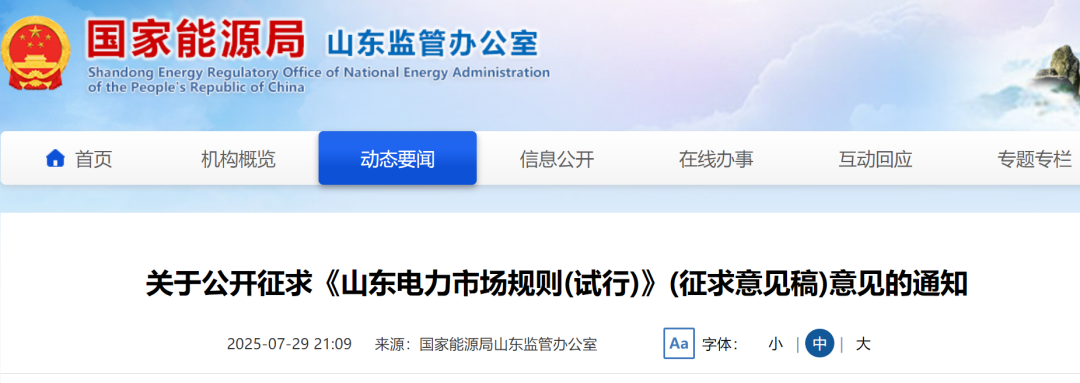This screenshot has width=1080, height=383.
Task: Click the national emblem logo
Action: 36,52
